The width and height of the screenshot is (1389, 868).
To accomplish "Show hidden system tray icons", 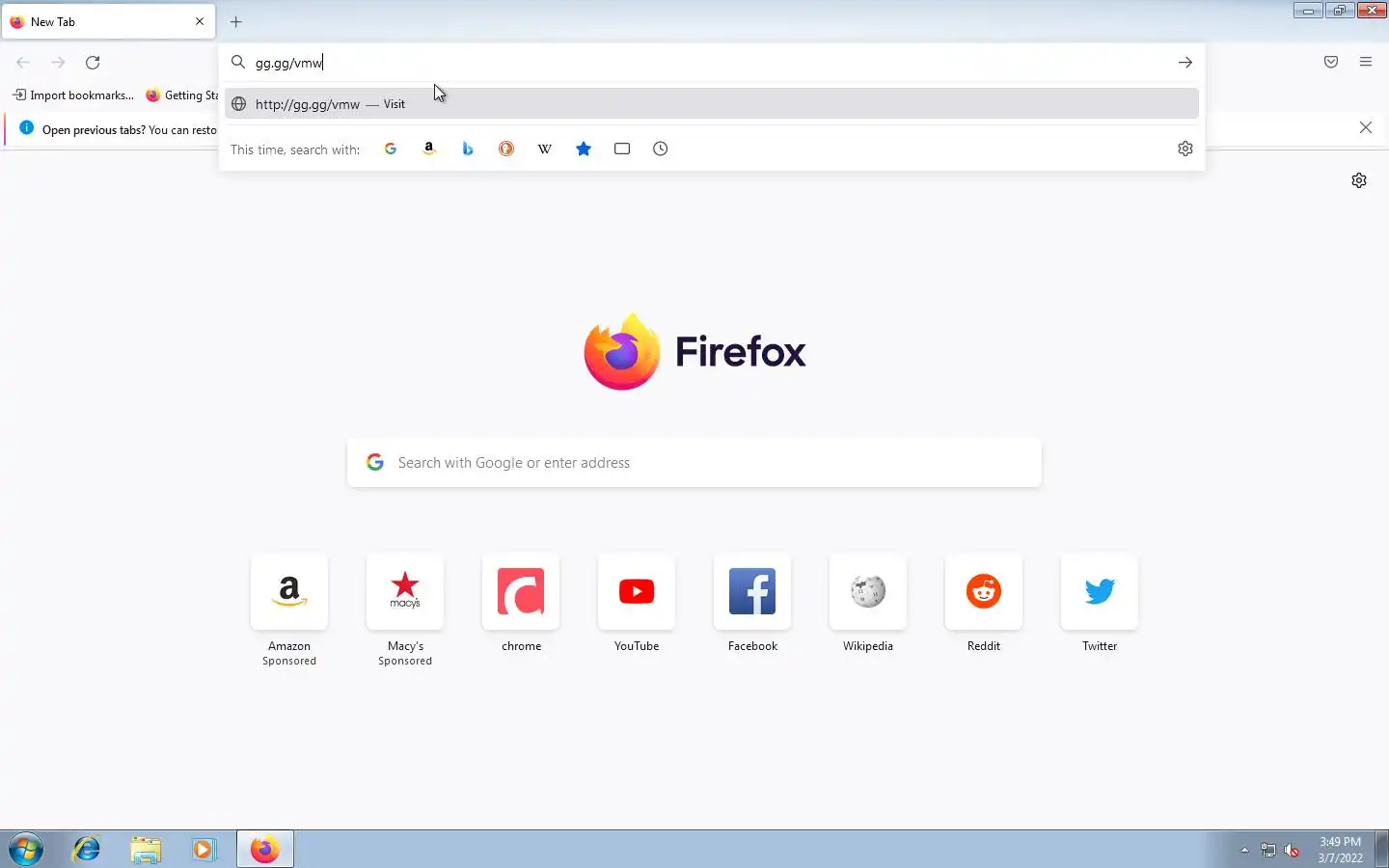I will click(x=1244, y=850).
